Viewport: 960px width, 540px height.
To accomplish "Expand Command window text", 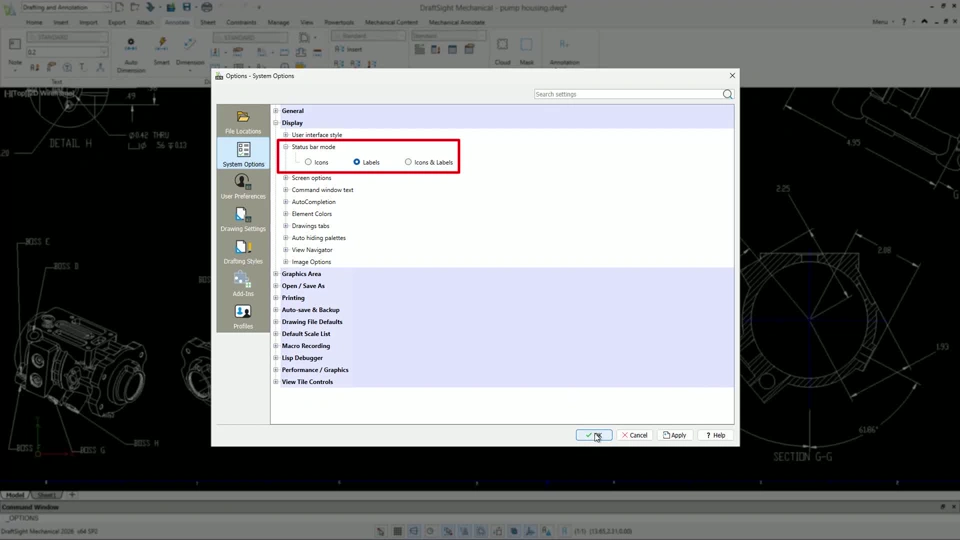I will 285,190.
